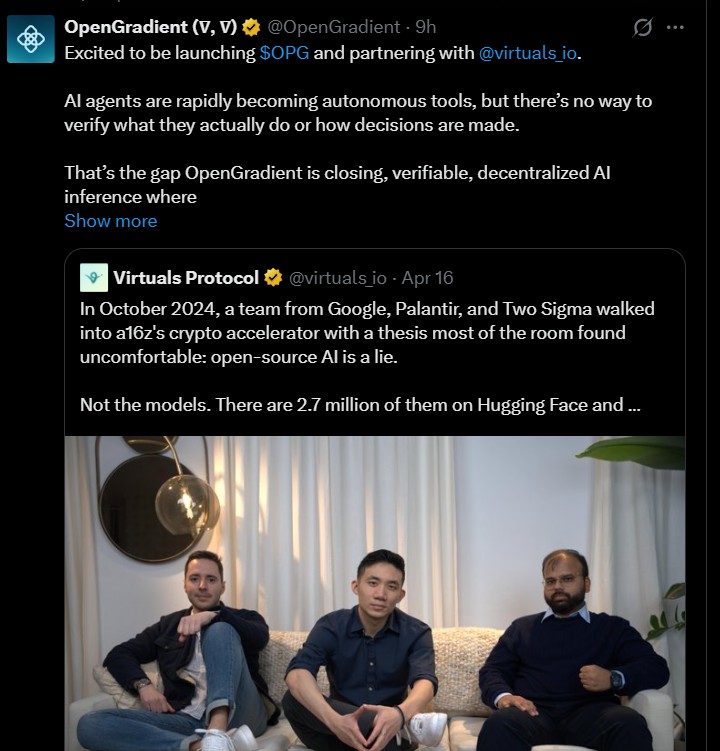Screen dimensions: 720x751
Task: Open the post's three-dot More menu
Action: 676,27
